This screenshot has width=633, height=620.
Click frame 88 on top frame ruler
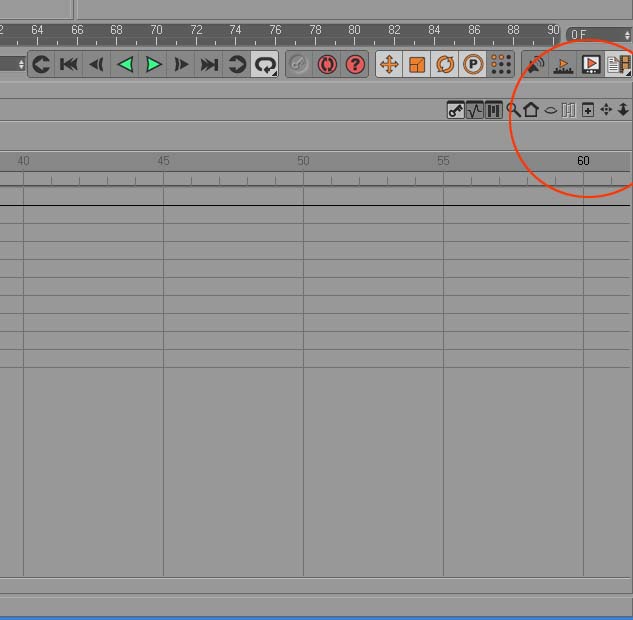click(x=514, y=30)
